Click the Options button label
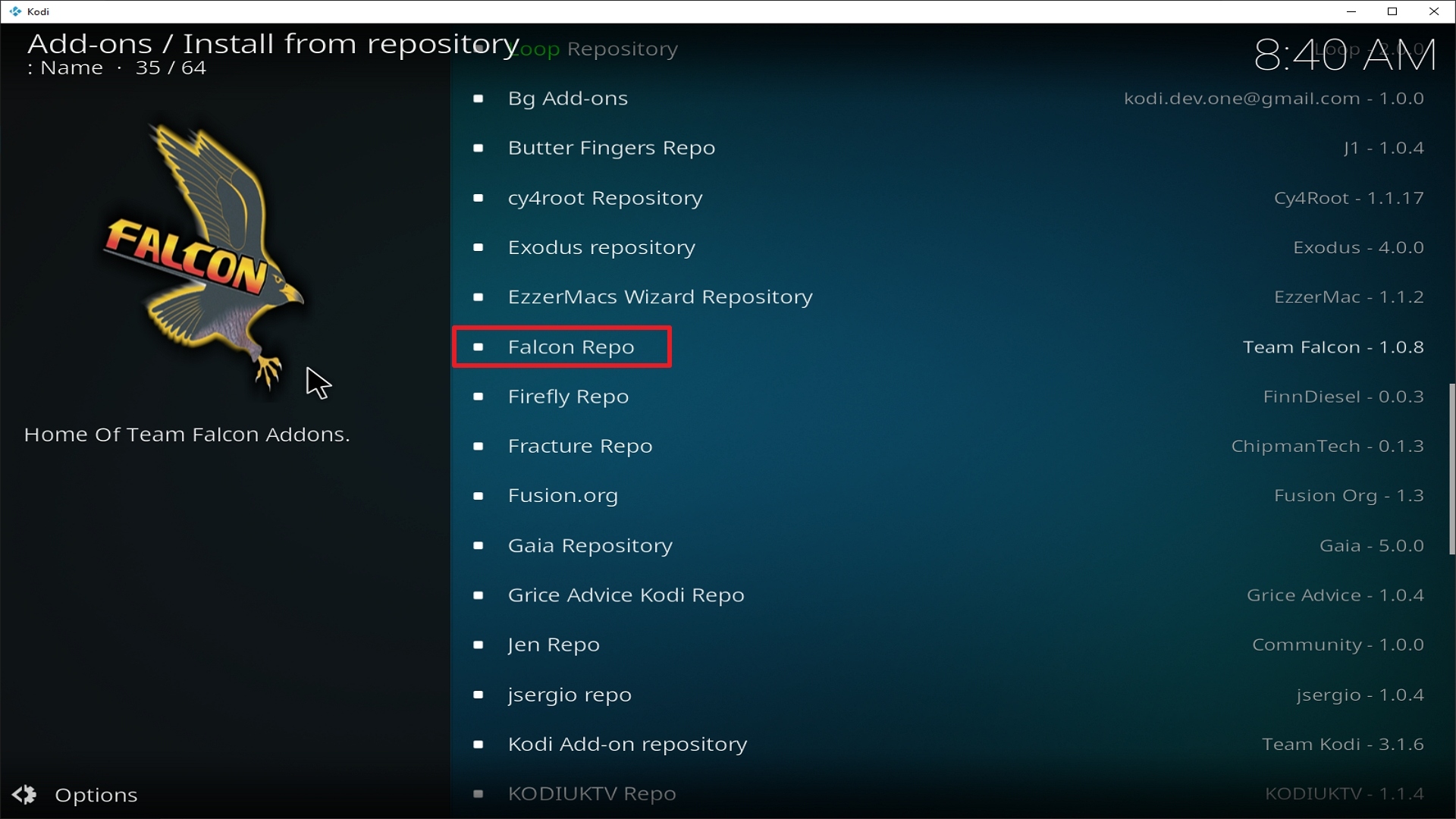The width and height of the screenshot is (1456, 819). pos(96,795)
